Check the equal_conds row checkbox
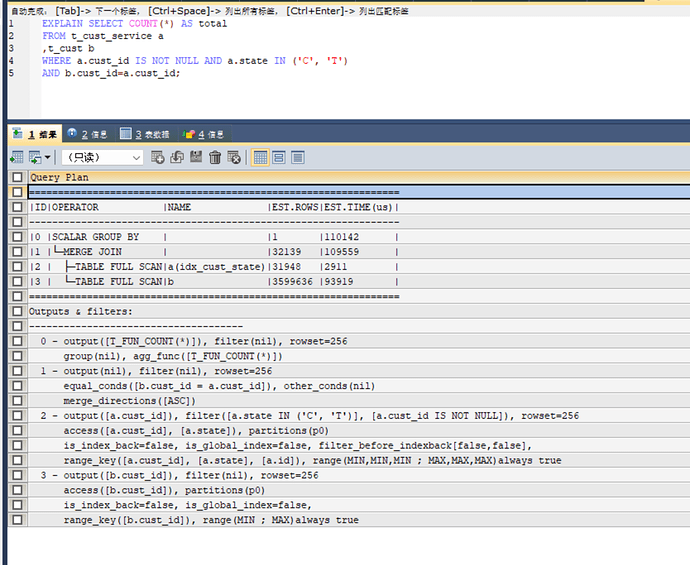This screenshot has height=565, width=690. (17, 385)
